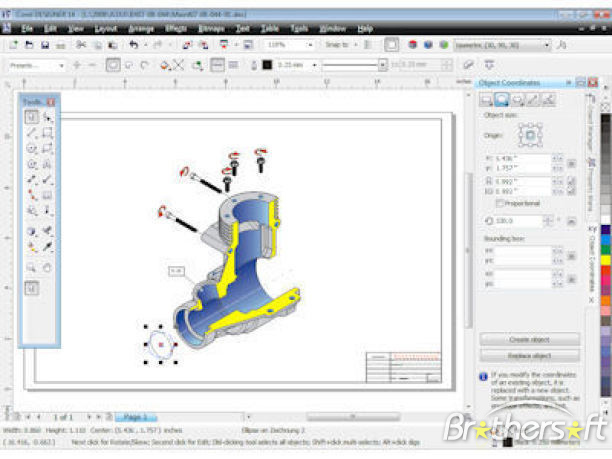The image size is (612, 459).
Task: Open the Arrange menu
Action: pos(140,29)
